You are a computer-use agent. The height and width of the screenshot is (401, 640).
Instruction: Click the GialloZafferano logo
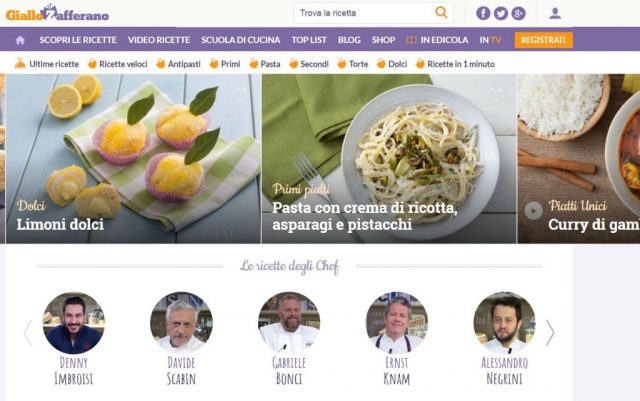[57, 13]
